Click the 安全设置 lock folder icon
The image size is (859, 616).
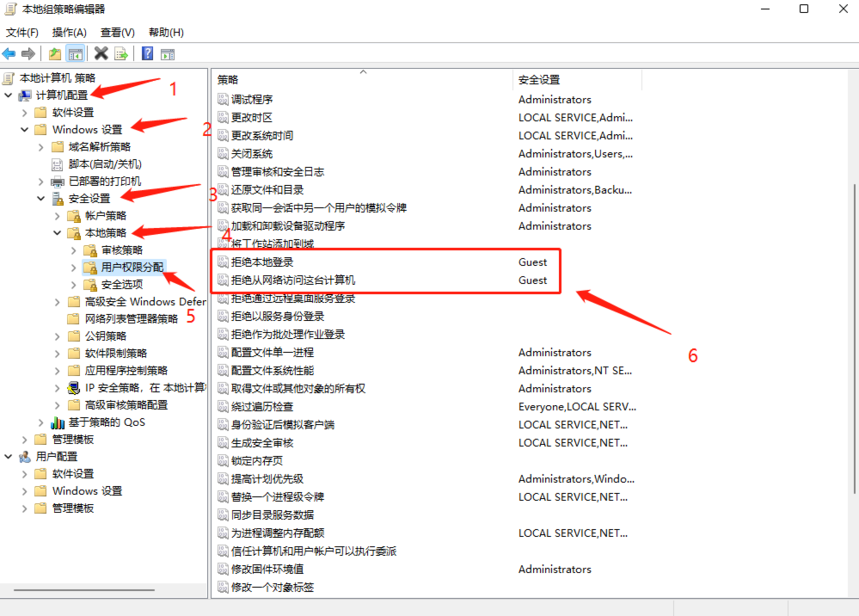58,198
